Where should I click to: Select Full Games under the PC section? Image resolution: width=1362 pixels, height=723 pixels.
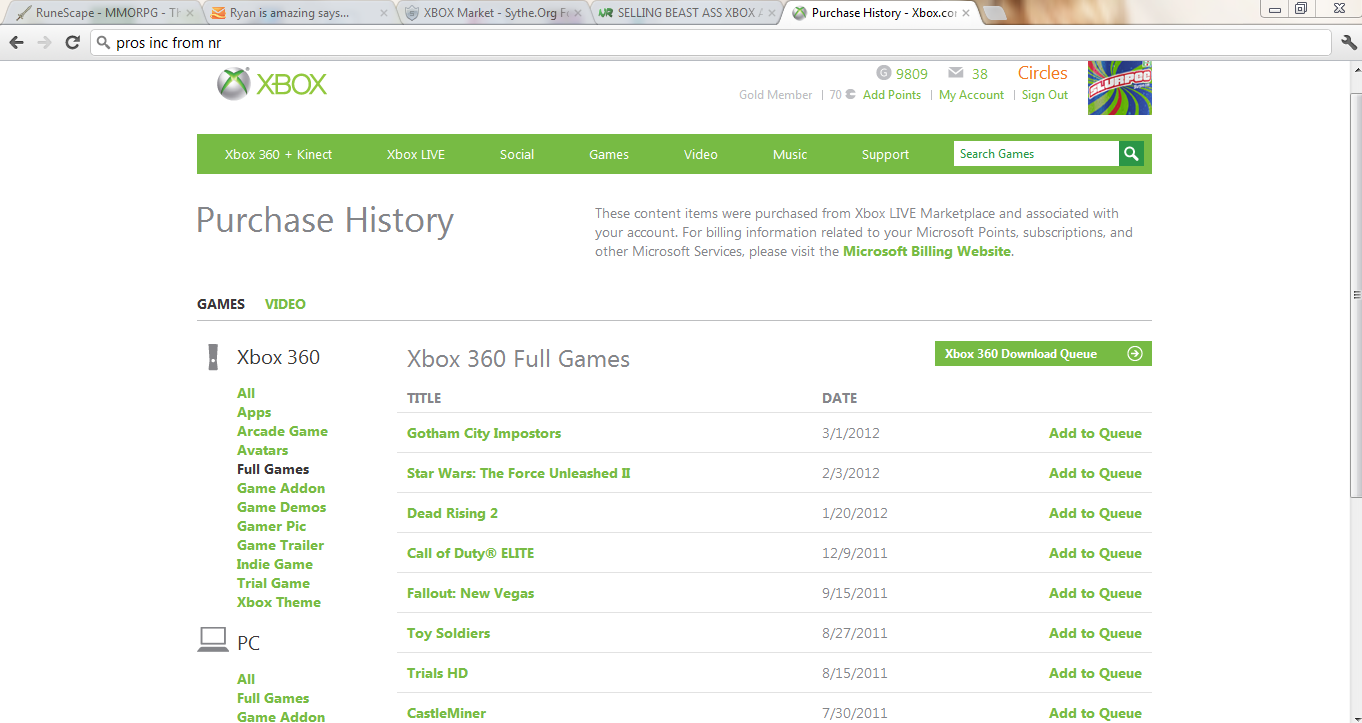coord(273,698)
